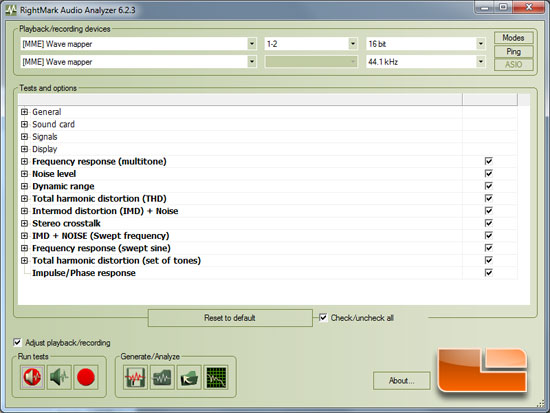Click the RightMark title bar app icon

coord(11,10)
